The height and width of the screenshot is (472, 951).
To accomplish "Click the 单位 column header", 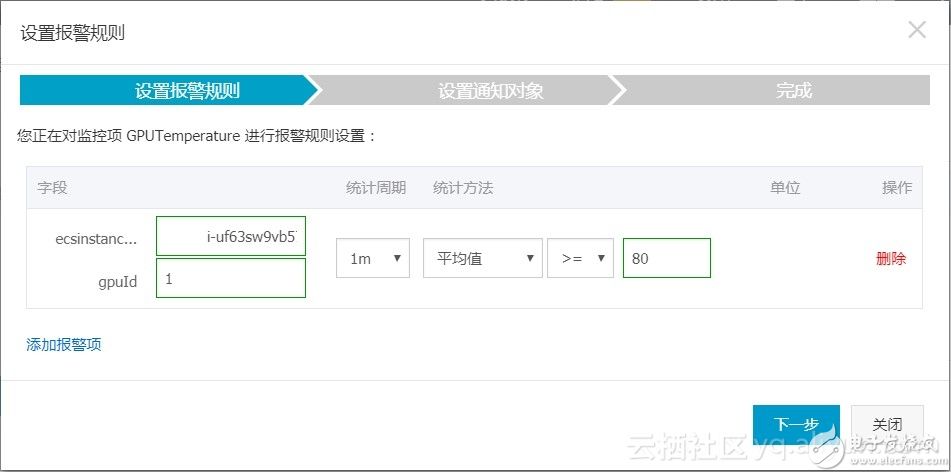I will [785, 187].
